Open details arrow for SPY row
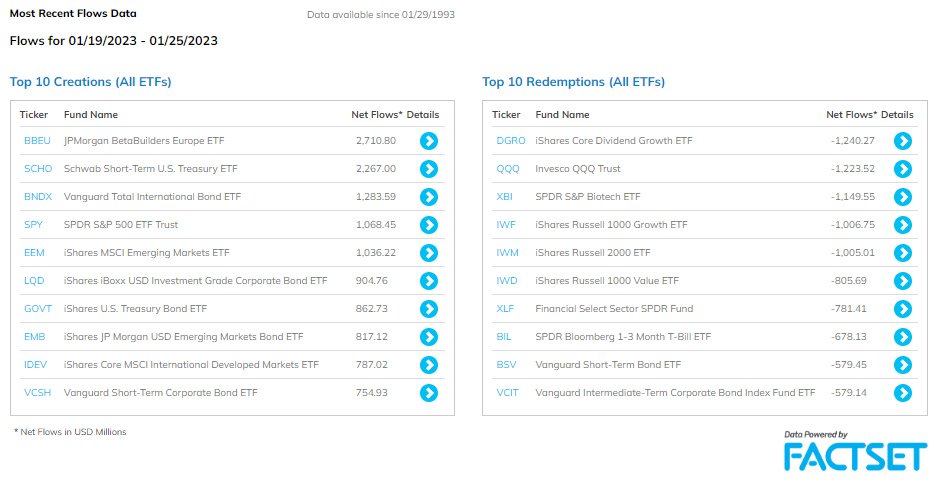 pos(429,225)
